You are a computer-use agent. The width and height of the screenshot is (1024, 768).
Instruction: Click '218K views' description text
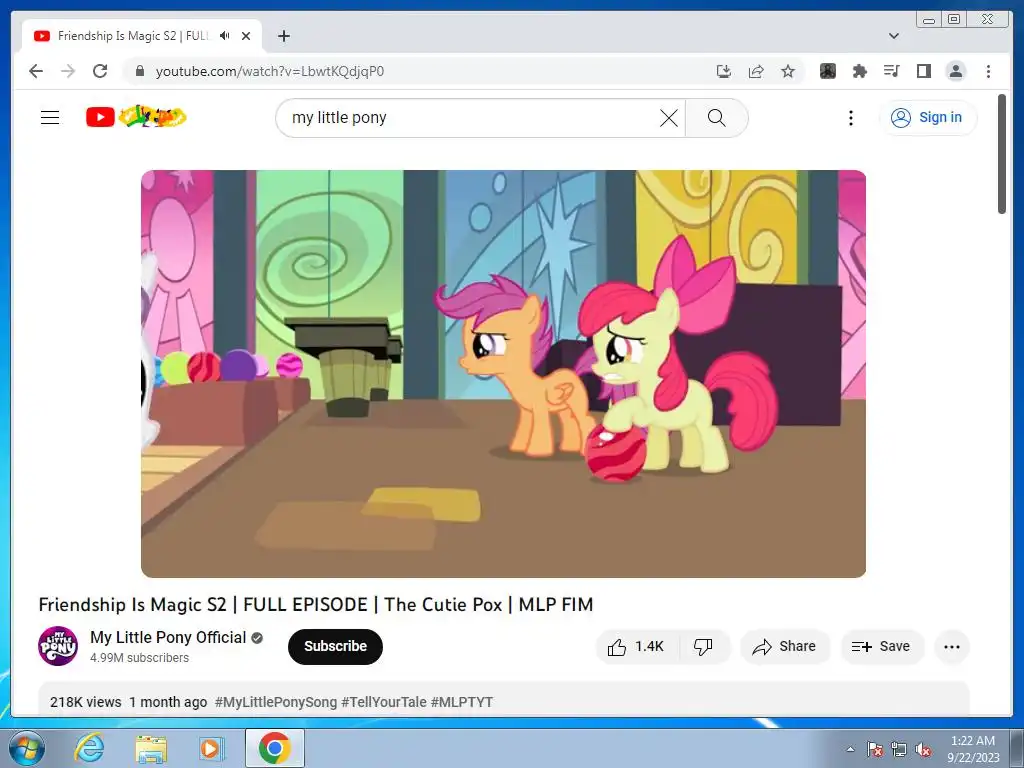coord(86,702)
